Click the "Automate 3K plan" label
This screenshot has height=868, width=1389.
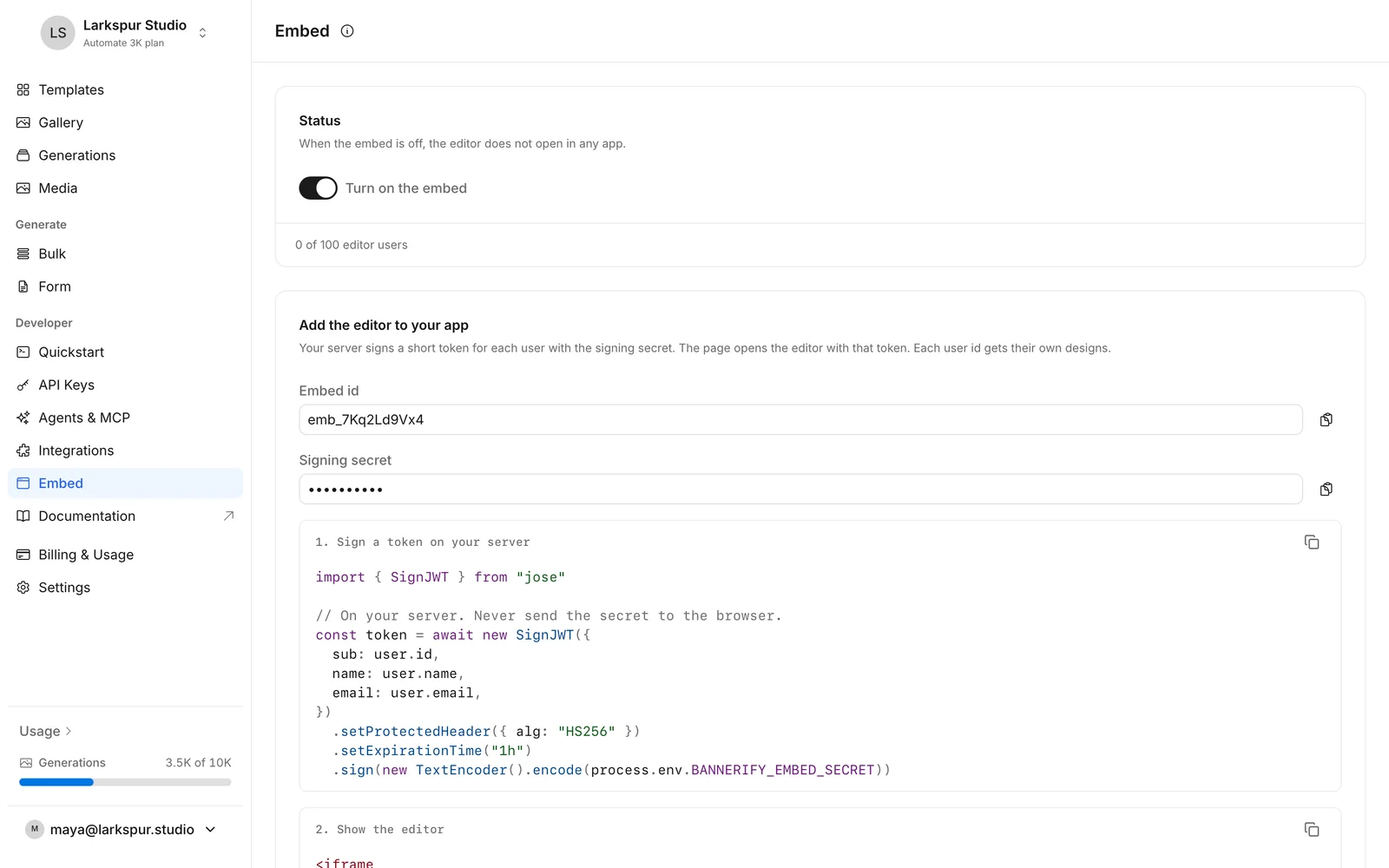pos(123,43)
